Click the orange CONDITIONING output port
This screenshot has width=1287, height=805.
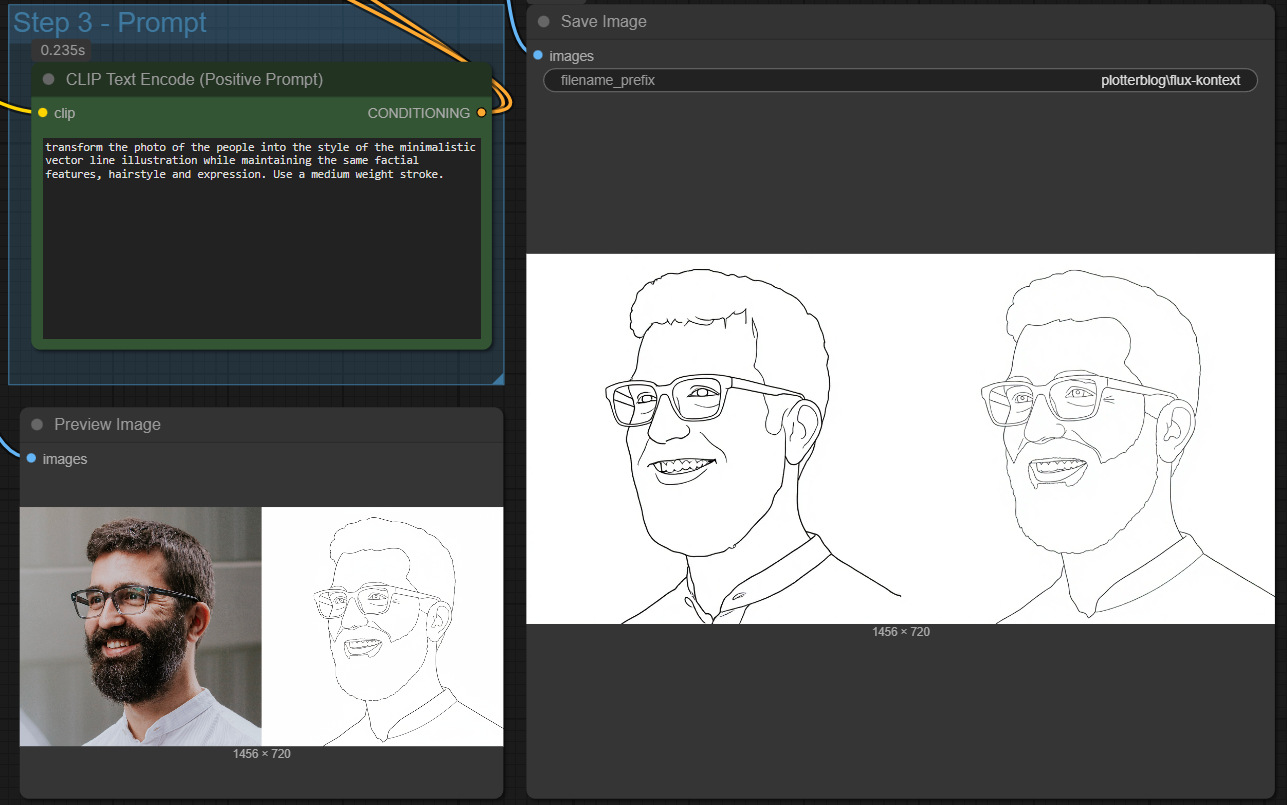pos(481,113)
